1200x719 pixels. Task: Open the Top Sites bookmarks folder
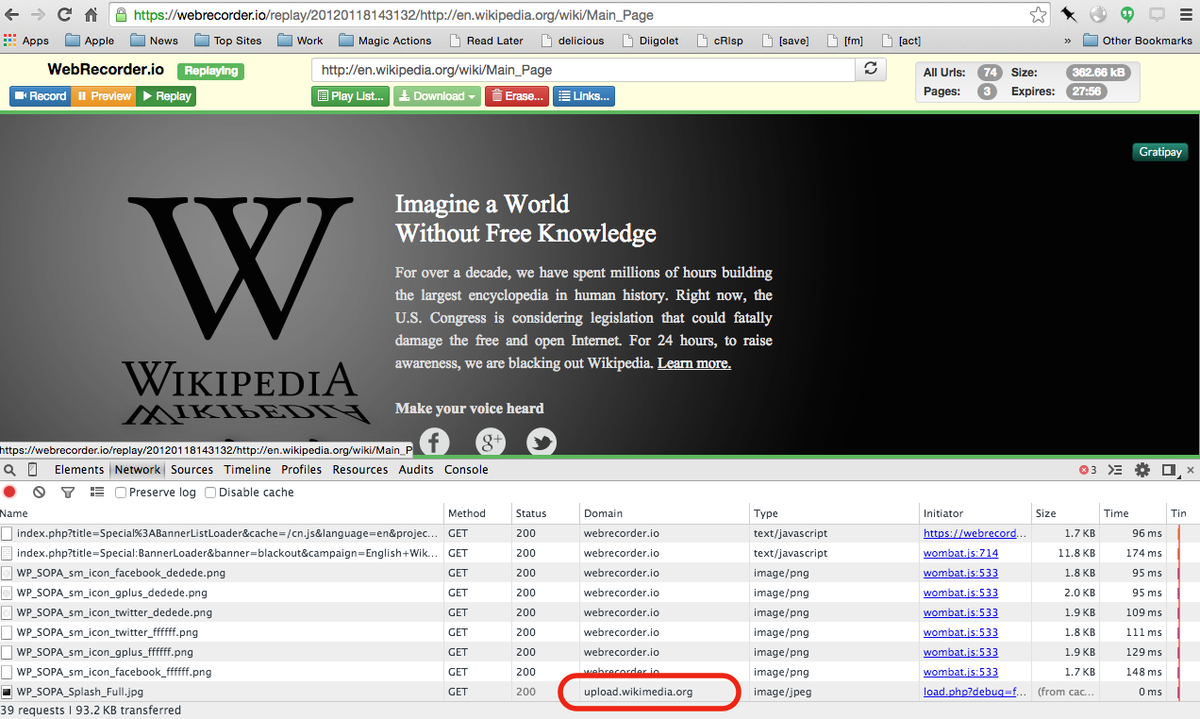pos(227,41)
